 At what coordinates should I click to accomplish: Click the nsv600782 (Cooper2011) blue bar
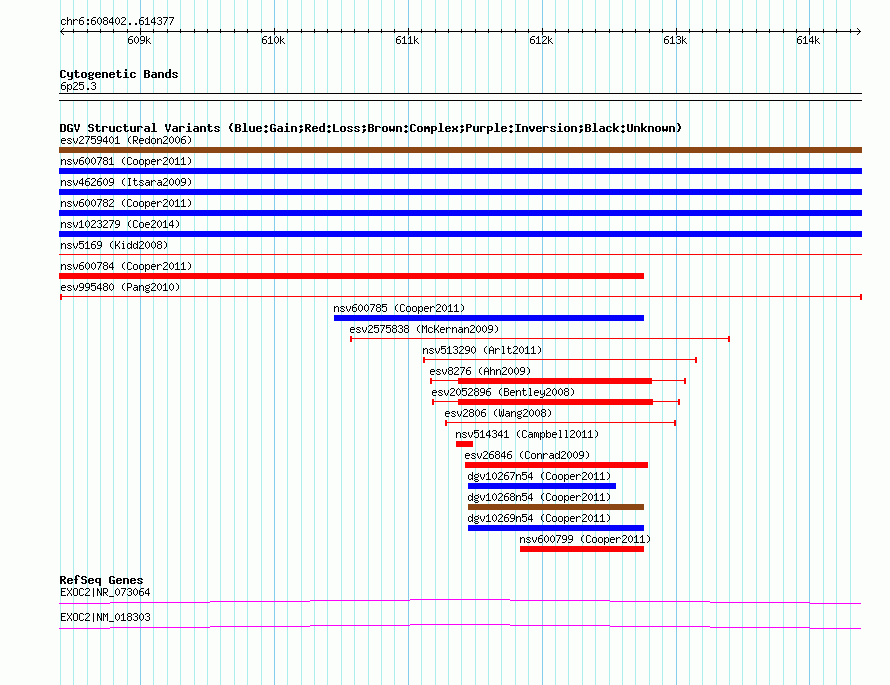460,213
